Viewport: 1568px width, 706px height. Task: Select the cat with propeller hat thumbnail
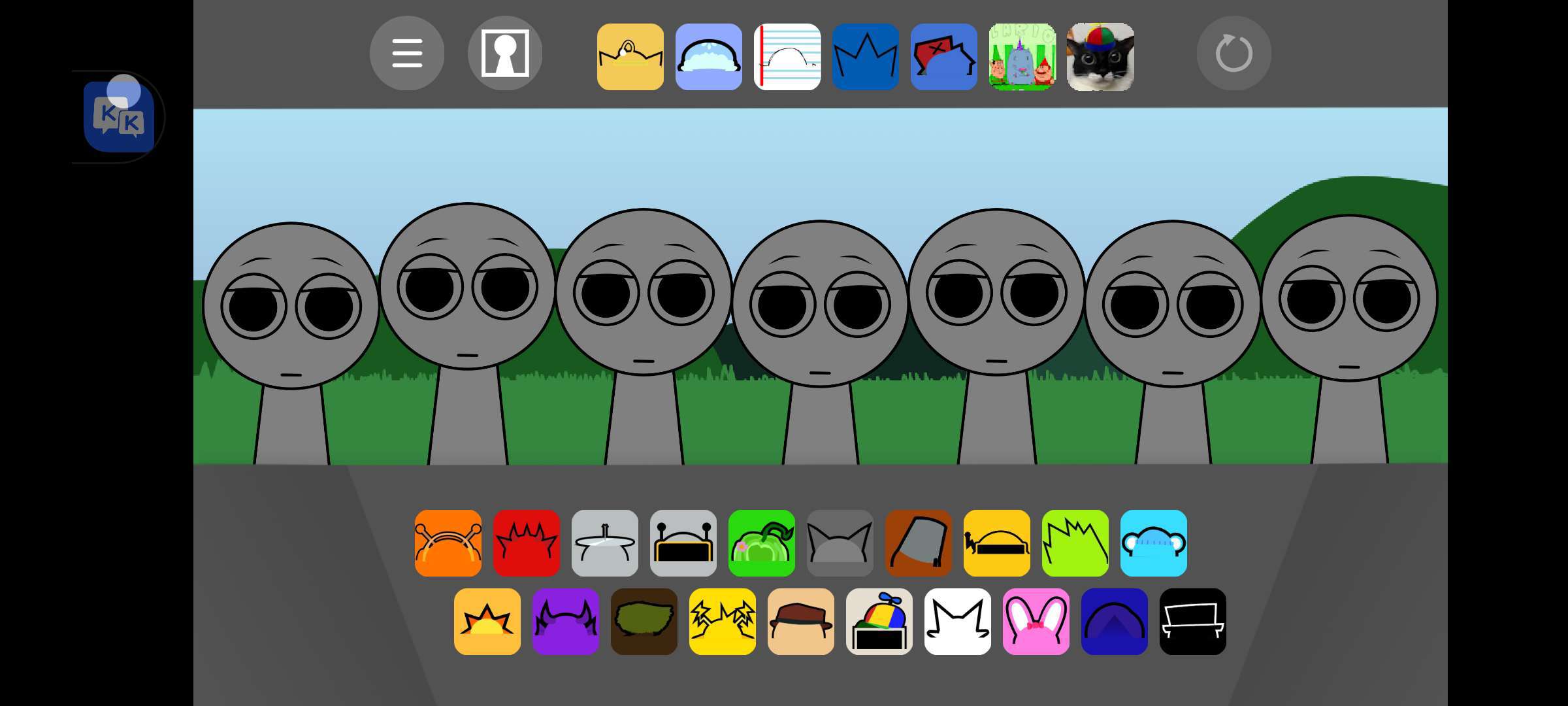1100,57
